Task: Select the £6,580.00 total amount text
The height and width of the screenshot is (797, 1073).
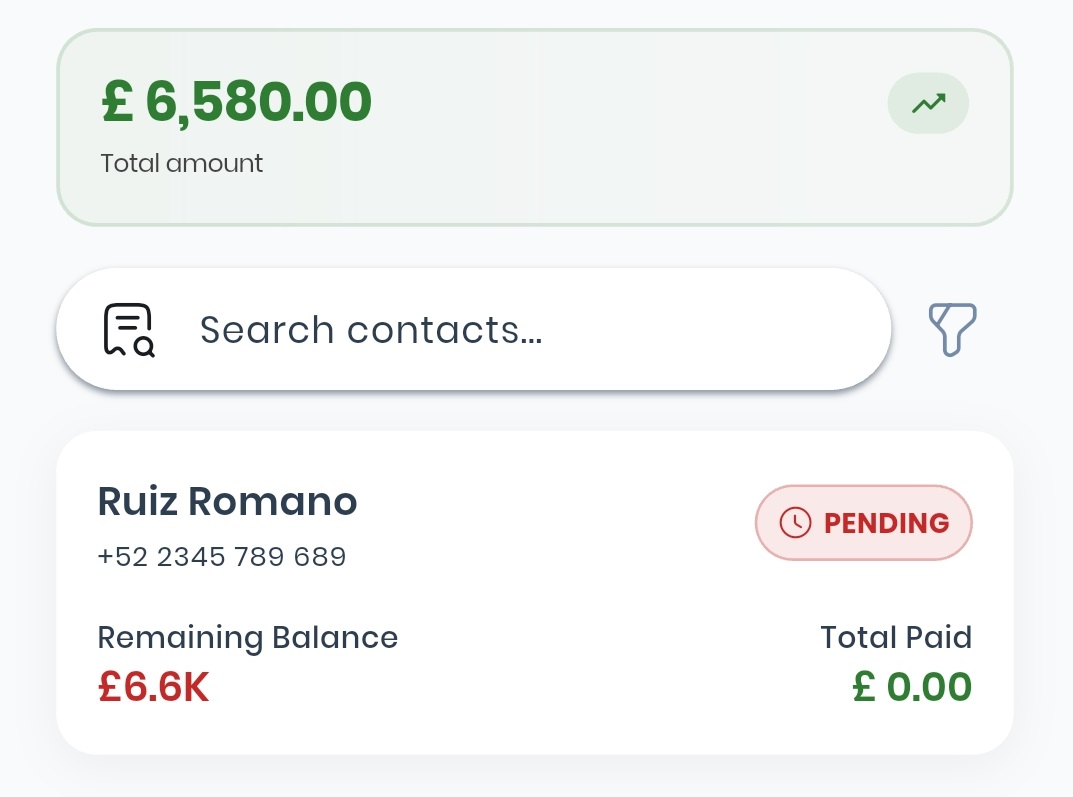Action: tap(235, 100)
